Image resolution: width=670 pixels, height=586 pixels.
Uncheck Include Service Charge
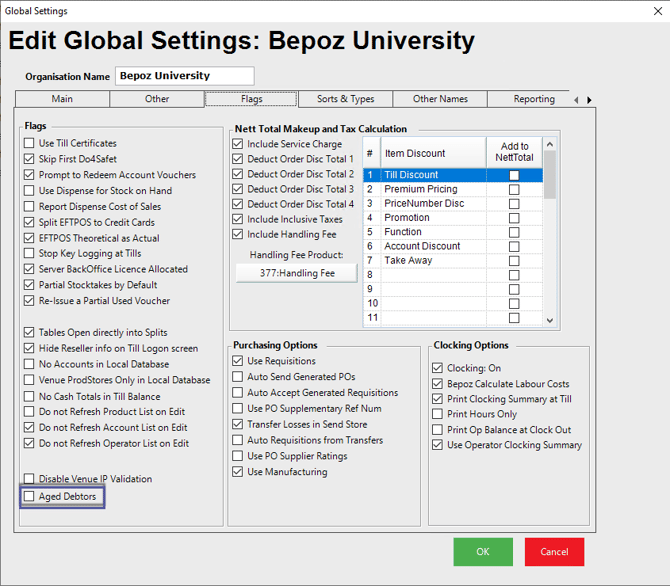pos(238,144)
